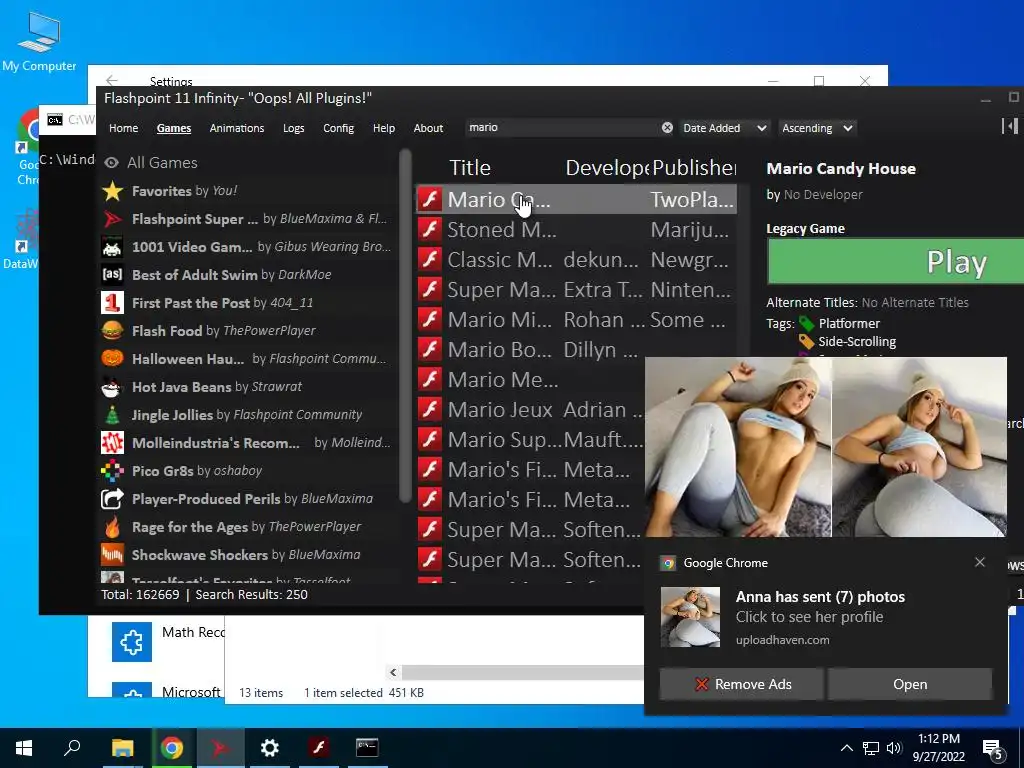Image resolution: width=1024 pixels, height=768 pixels.
Task: Open the My Computer desktop icon
Action: point(39,42)
